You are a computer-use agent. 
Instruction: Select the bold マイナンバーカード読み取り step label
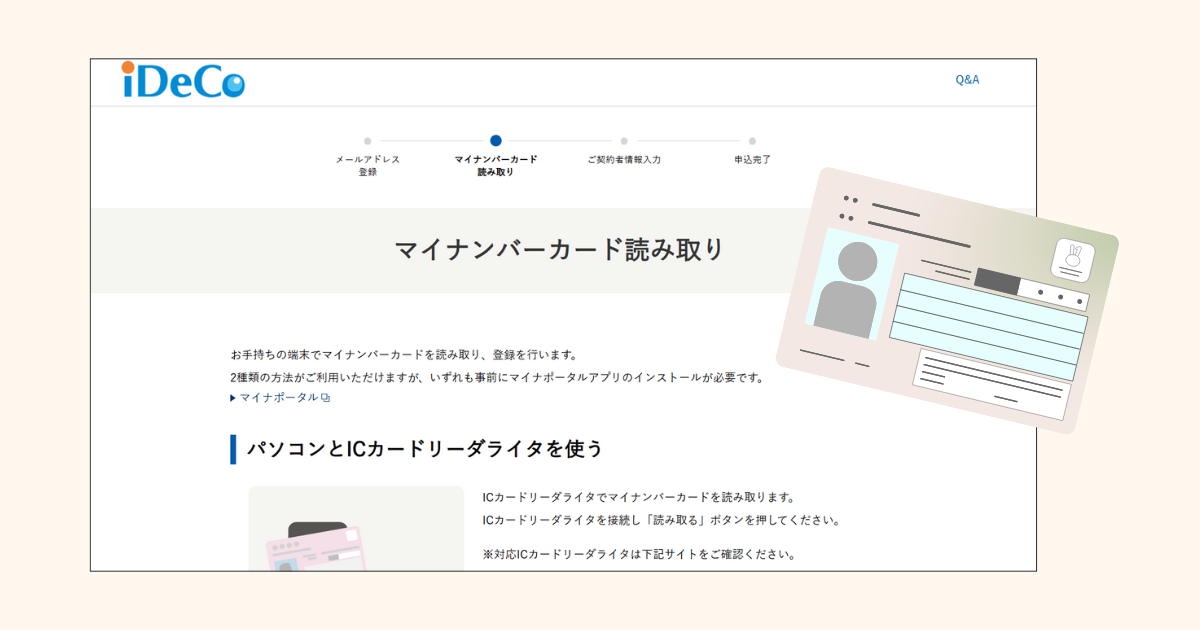coord(496,165)
